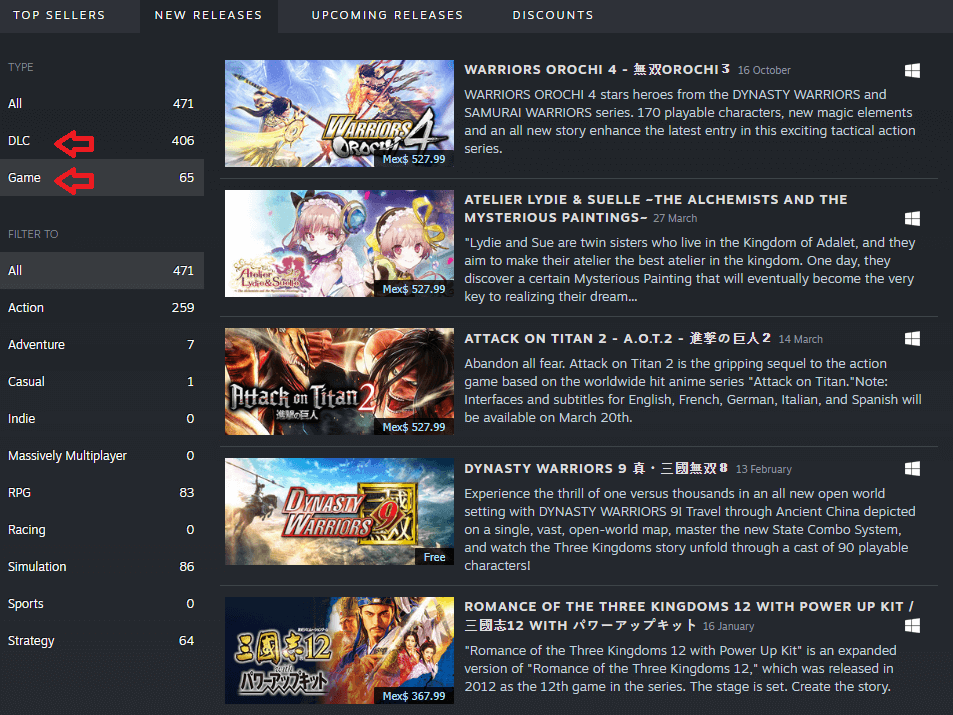953x715 pixels.
Task: Click Windows platform icon for Atelier Lydie
Action: pos(912,218)
